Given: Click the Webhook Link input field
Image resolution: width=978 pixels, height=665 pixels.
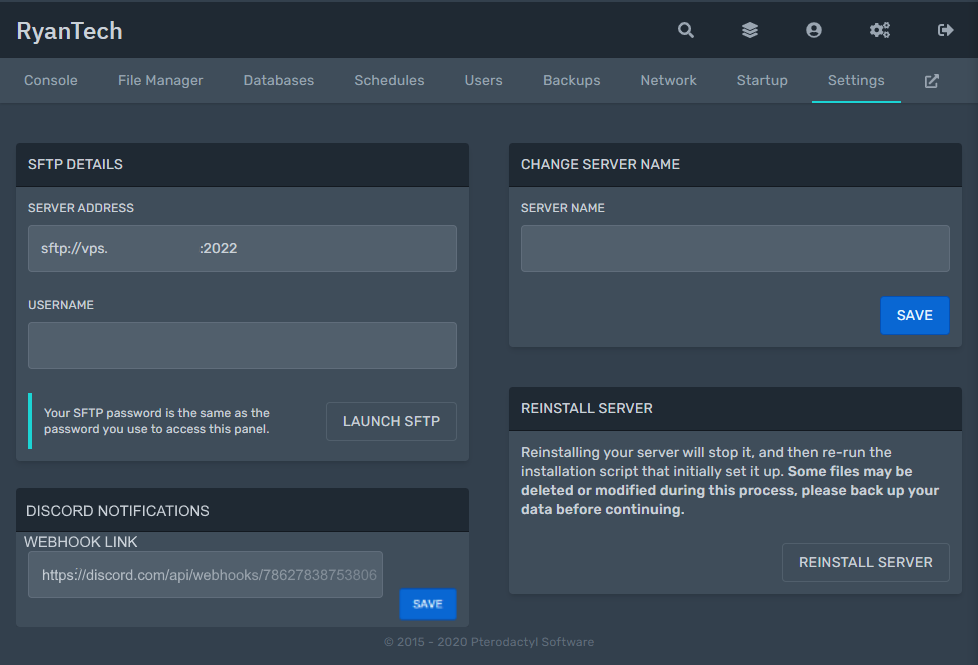Looking at the screenshot, I should [205, 575].
